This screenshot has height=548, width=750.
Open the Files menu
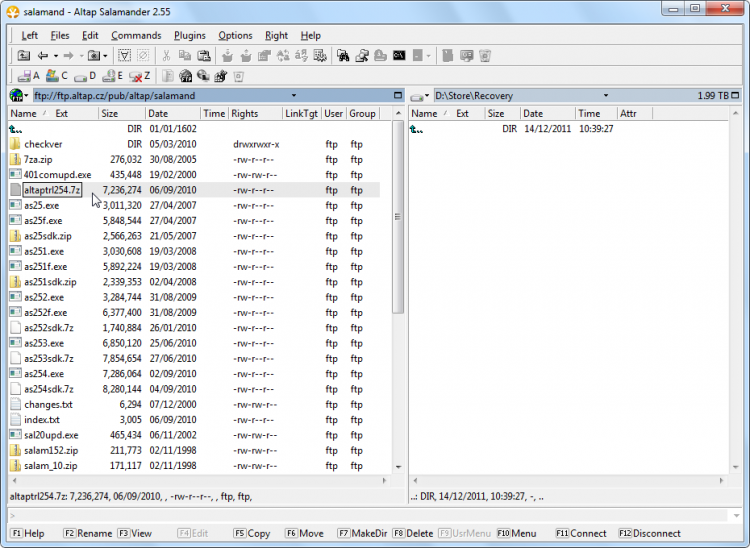[x=60, y=35]
